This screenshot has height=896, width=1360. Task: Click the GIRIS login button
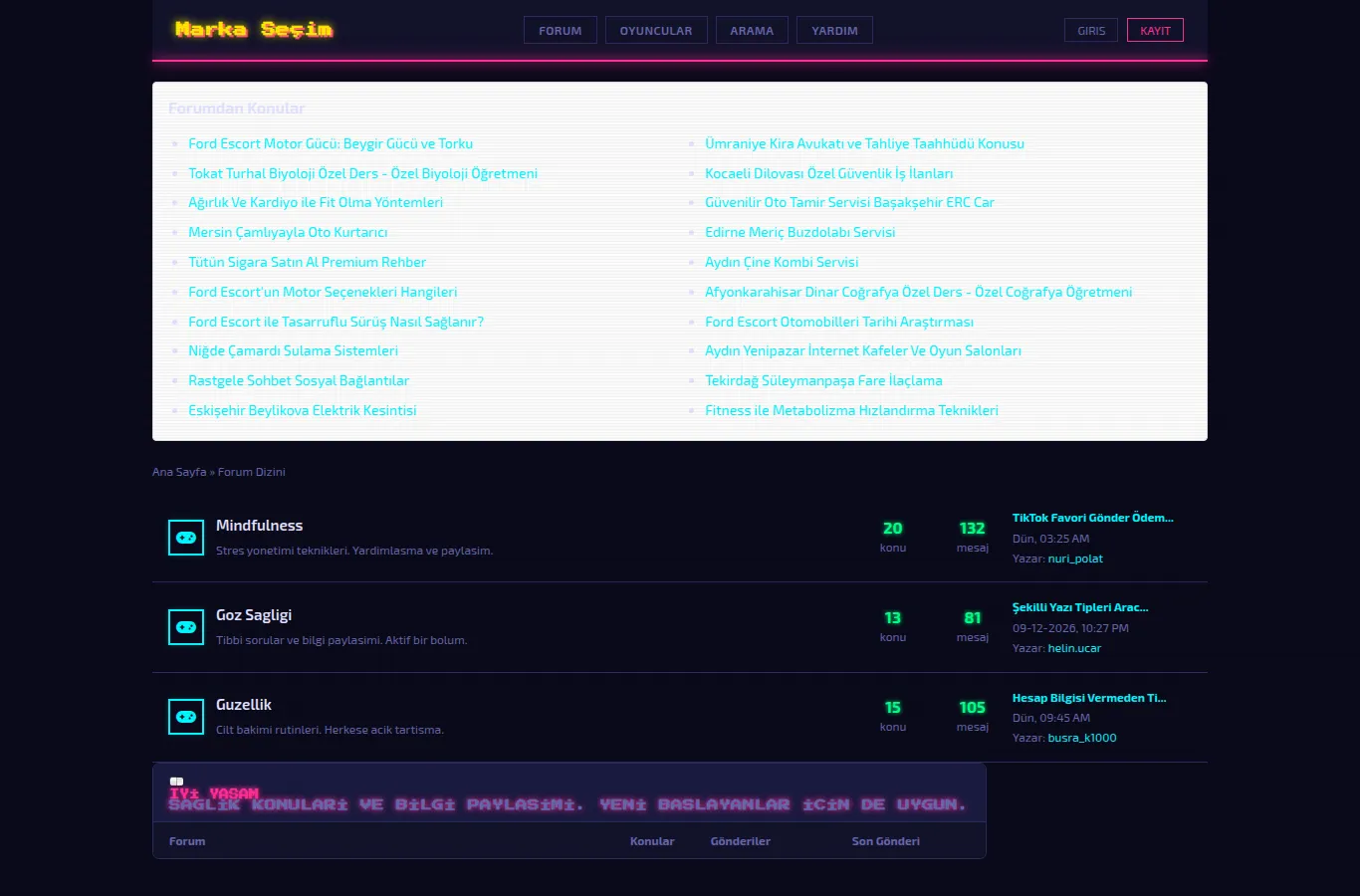coord(1091,31)
